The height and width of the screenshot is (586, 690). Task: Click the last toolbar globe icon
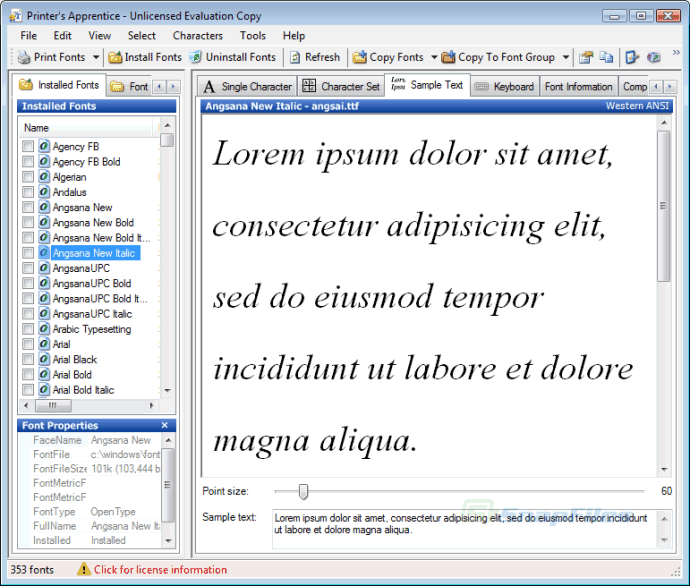click(654, 57)
